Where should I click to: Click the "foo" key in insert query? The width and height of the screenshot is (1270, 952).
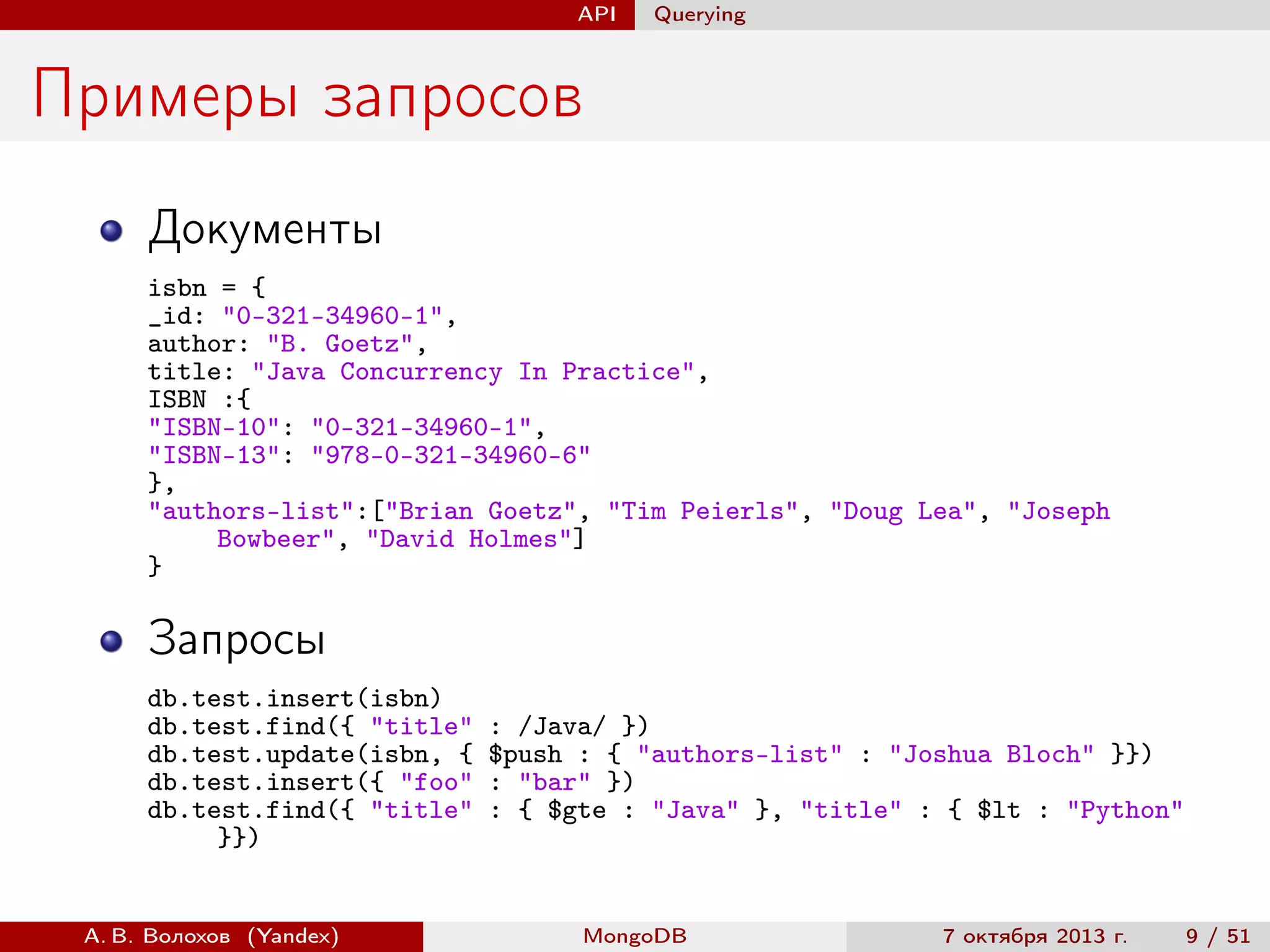436,782
